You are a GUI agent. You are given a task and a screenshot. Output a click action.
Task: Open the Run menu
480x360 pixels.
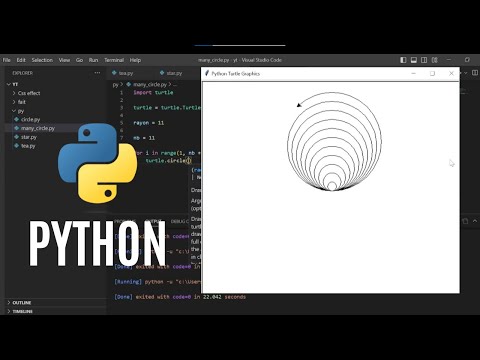pos(93,60)
